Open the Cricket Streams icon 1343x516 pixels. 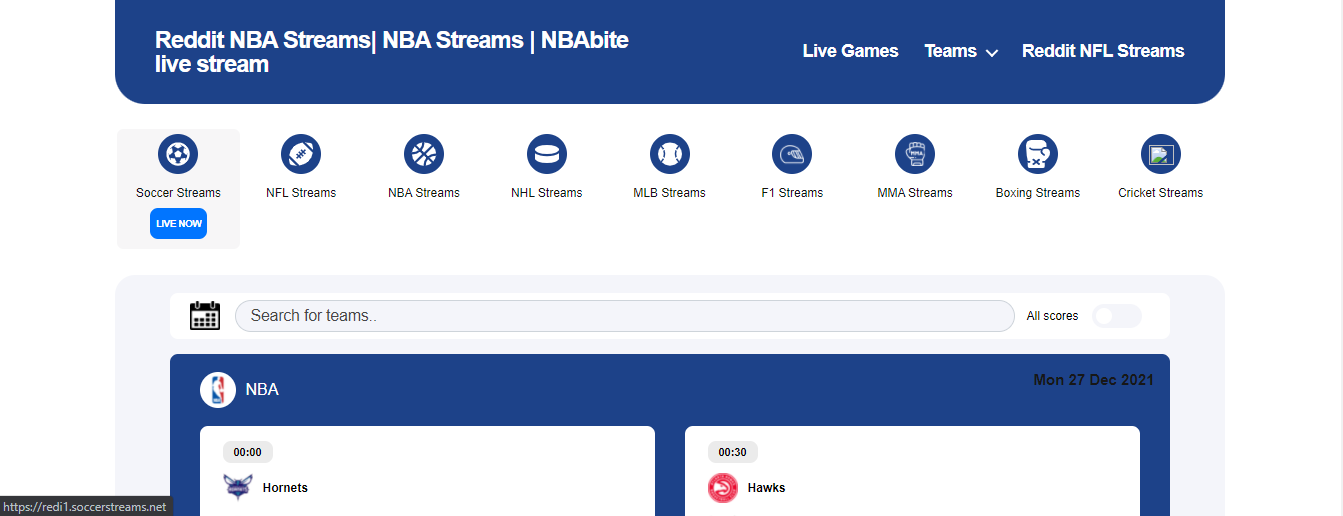[1161, 154]
